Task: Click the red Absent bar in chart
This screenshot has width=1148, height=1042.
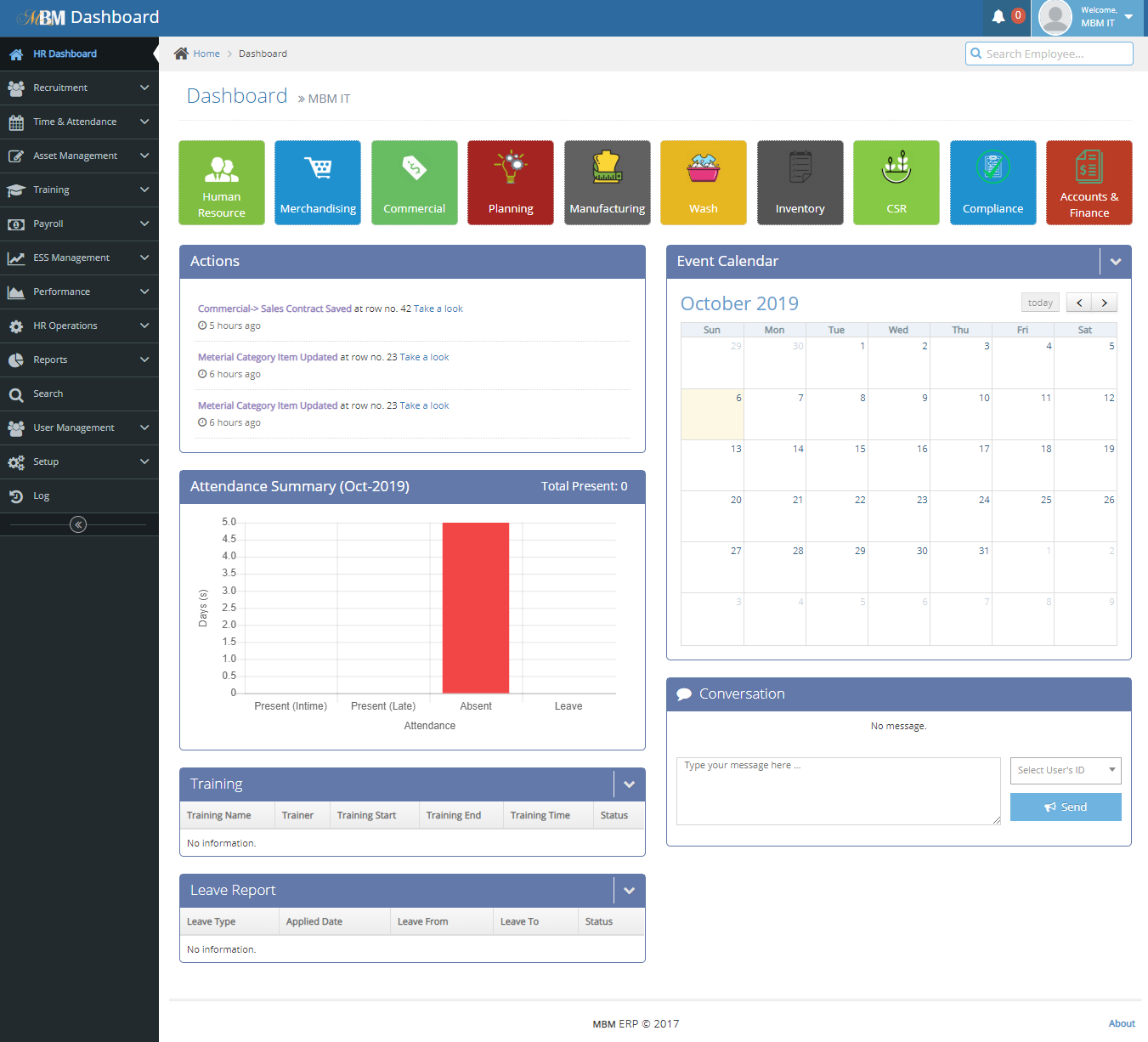Action: (x=475, y=607)
